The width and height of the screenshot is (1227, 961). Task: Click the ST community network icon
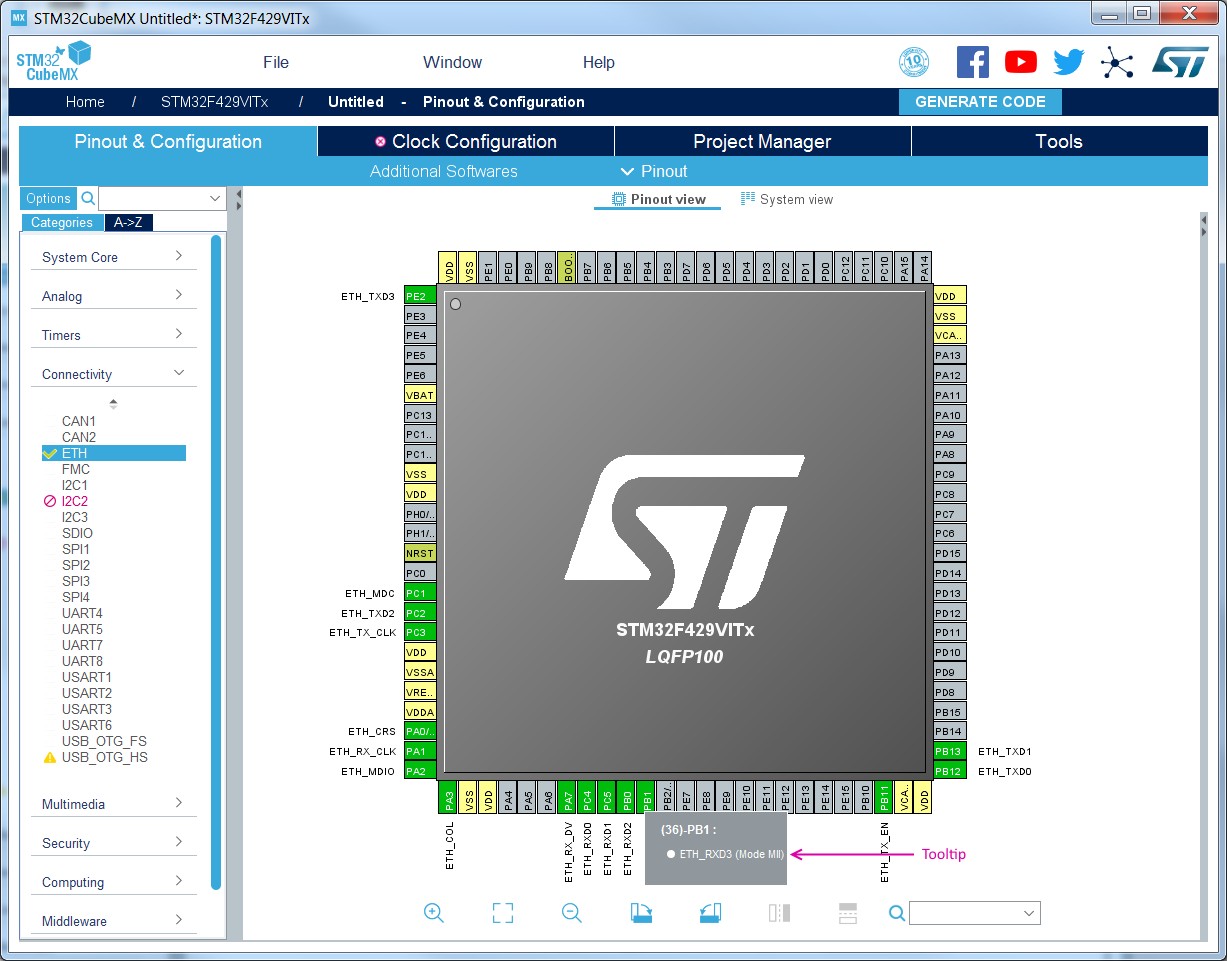[x=1117, y=63]
